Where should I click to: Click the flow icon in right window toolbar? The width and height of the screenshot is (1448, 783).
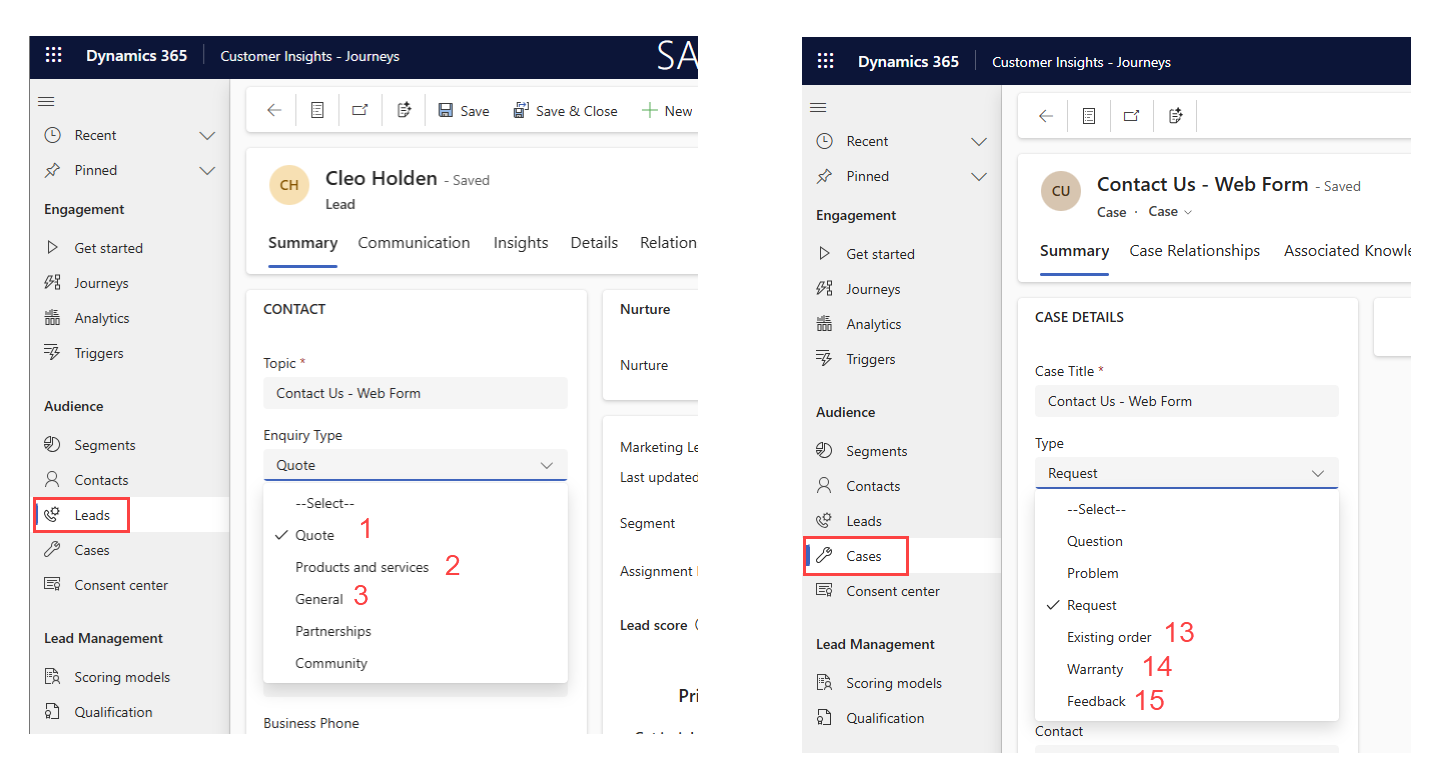pos(1176,116)
